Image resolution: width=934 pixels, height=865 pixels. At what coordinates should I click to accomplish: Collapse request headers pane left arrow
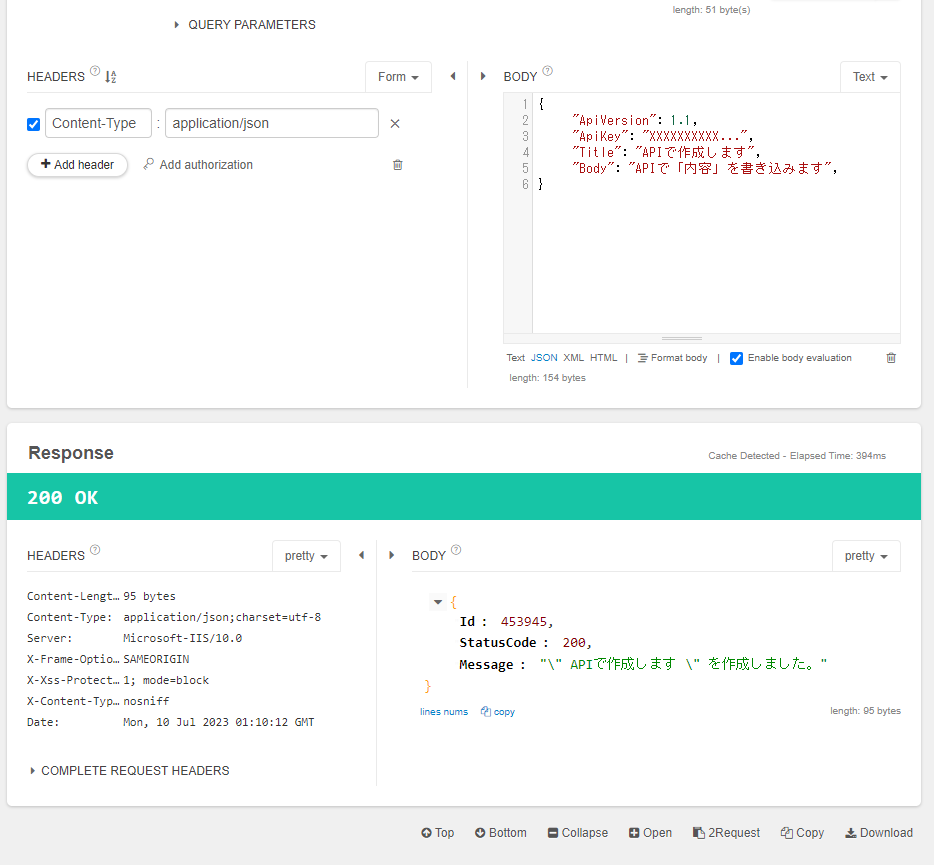(x=453, y=76)
